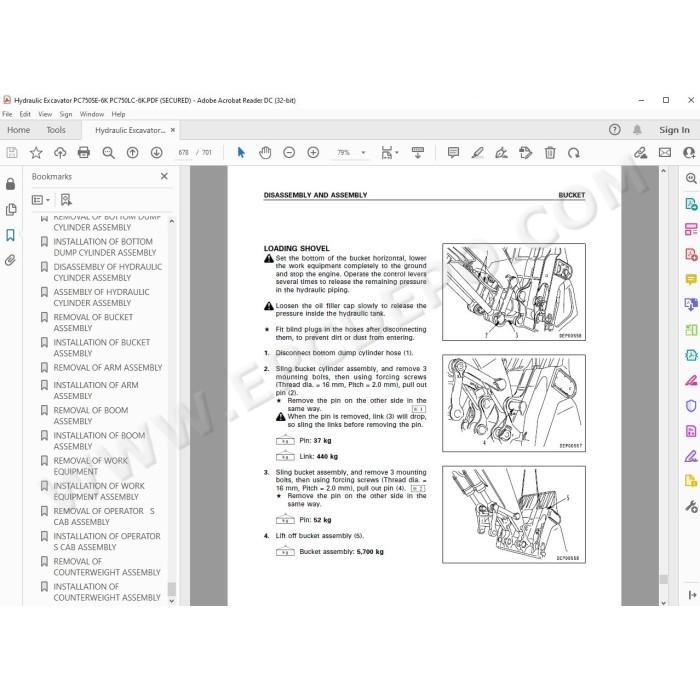Open REMOVAL OF ARM ASSEMBLY bookmark
The width and height of the screenshot is (700, 700).
coord(108,367)
